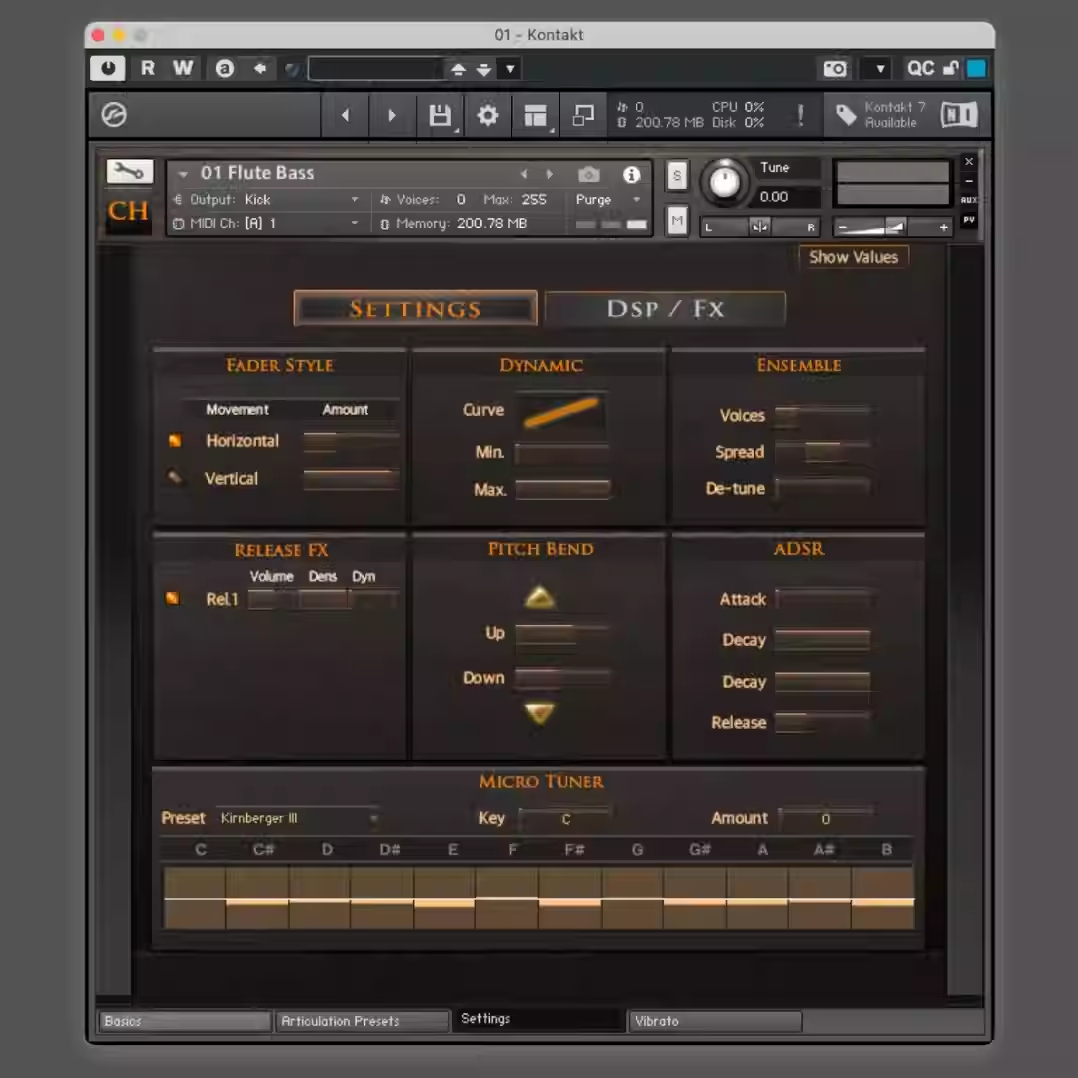The image size is (1078, 1078).
Task: Click the lock icon next to QC
Action: click(951, 68)
